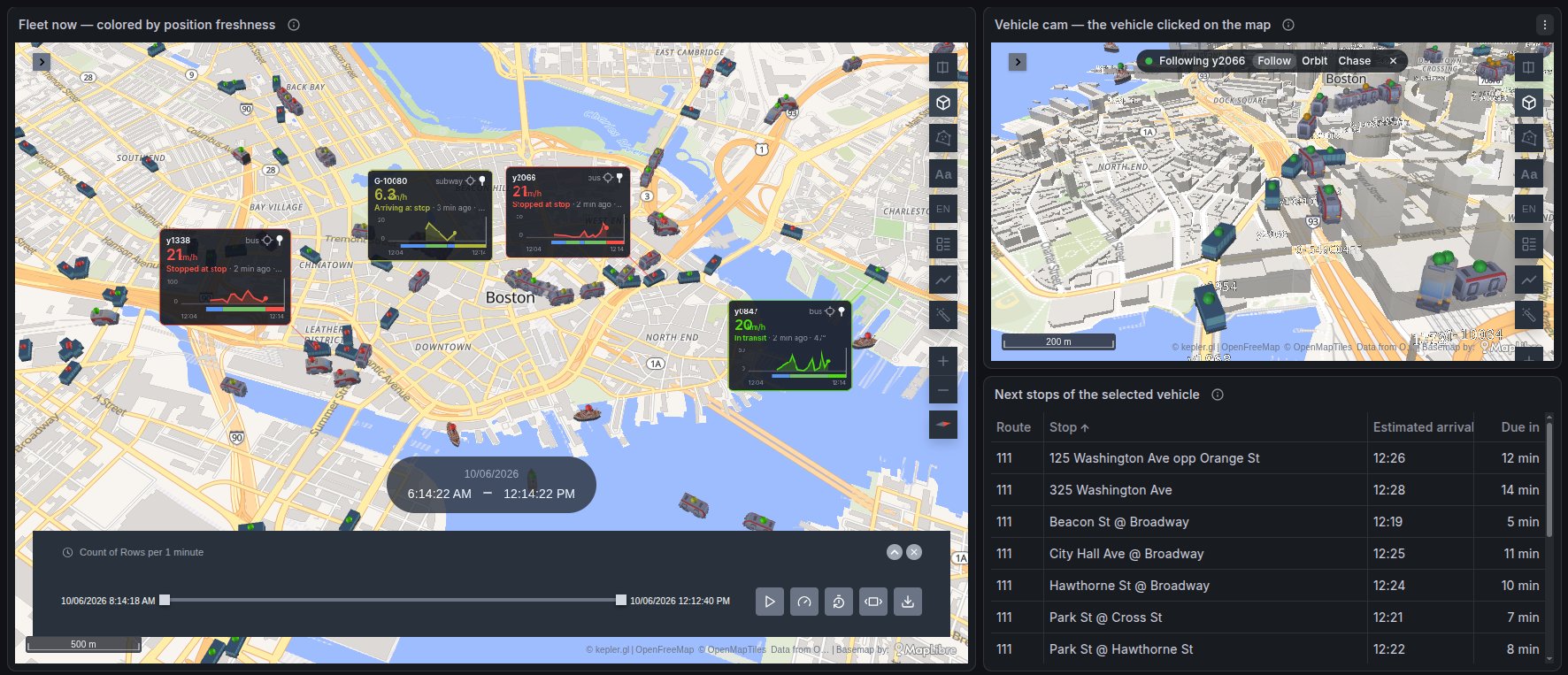Stop following vehicle y2066
Screen dimensions: 1568x675
tap(1393, 61)
